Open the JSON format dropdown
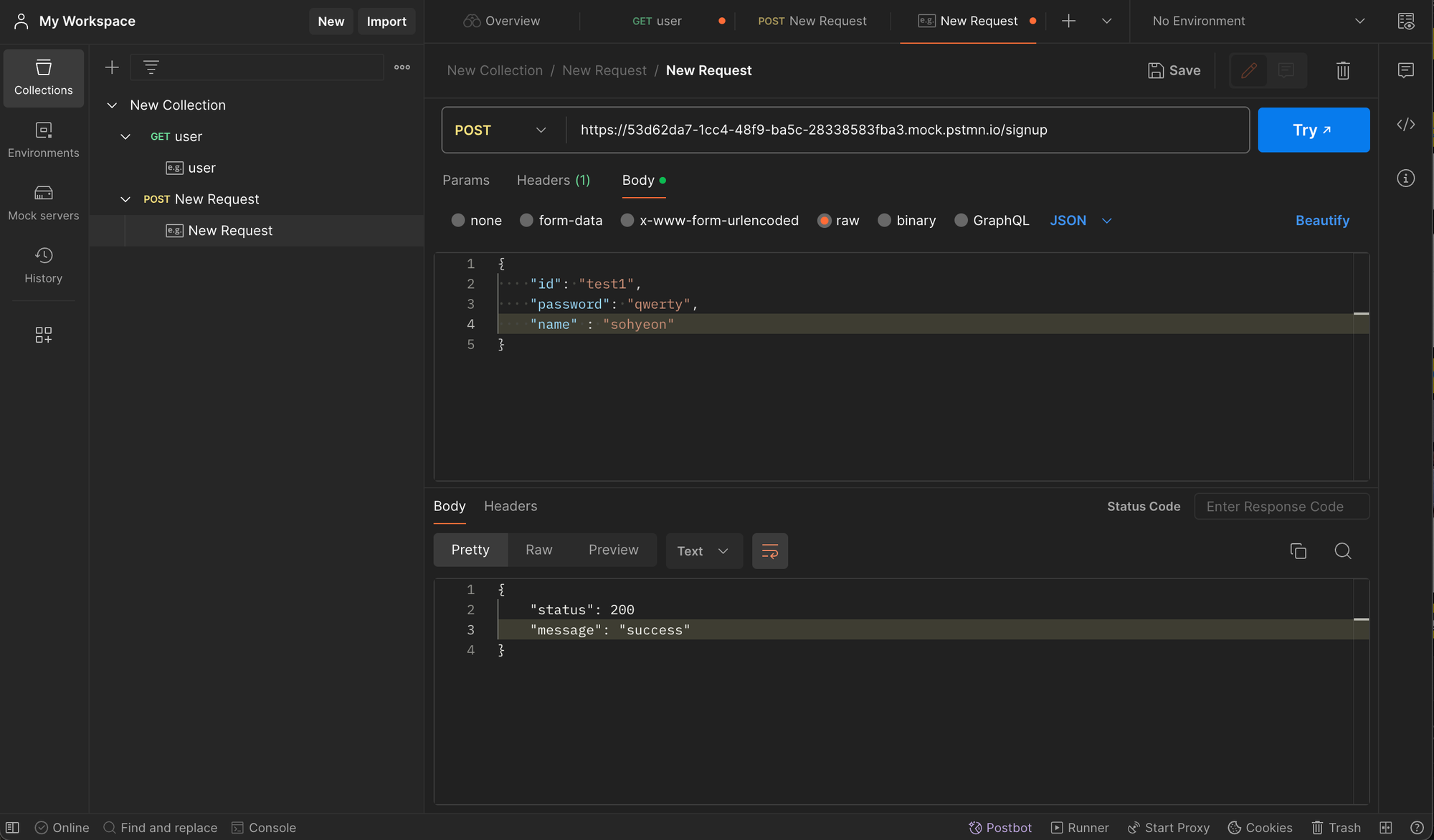This screenshot has width=1434, height=840. [1080, 221]
